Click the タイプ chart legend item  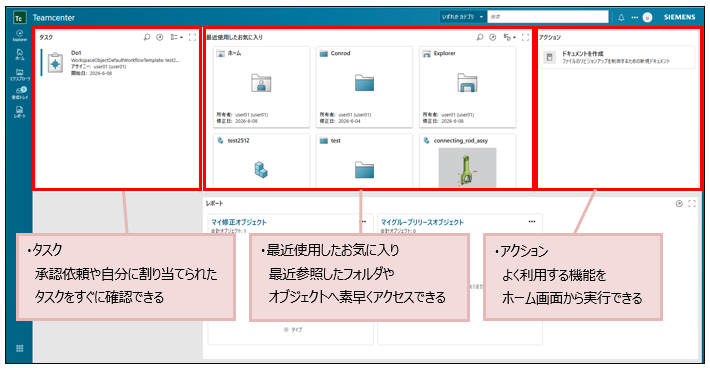[293, 330]
